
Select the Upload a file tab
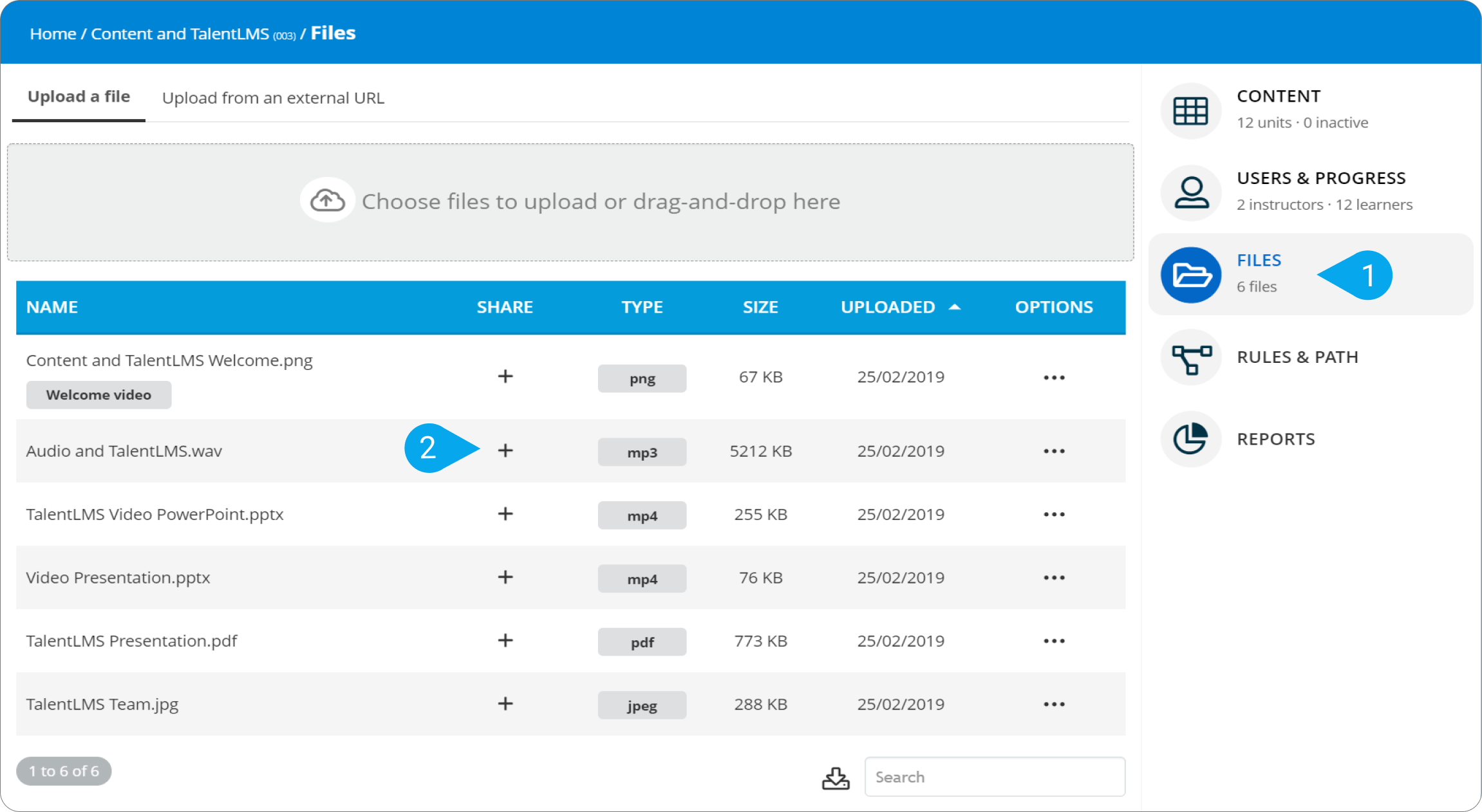point(79,97)
